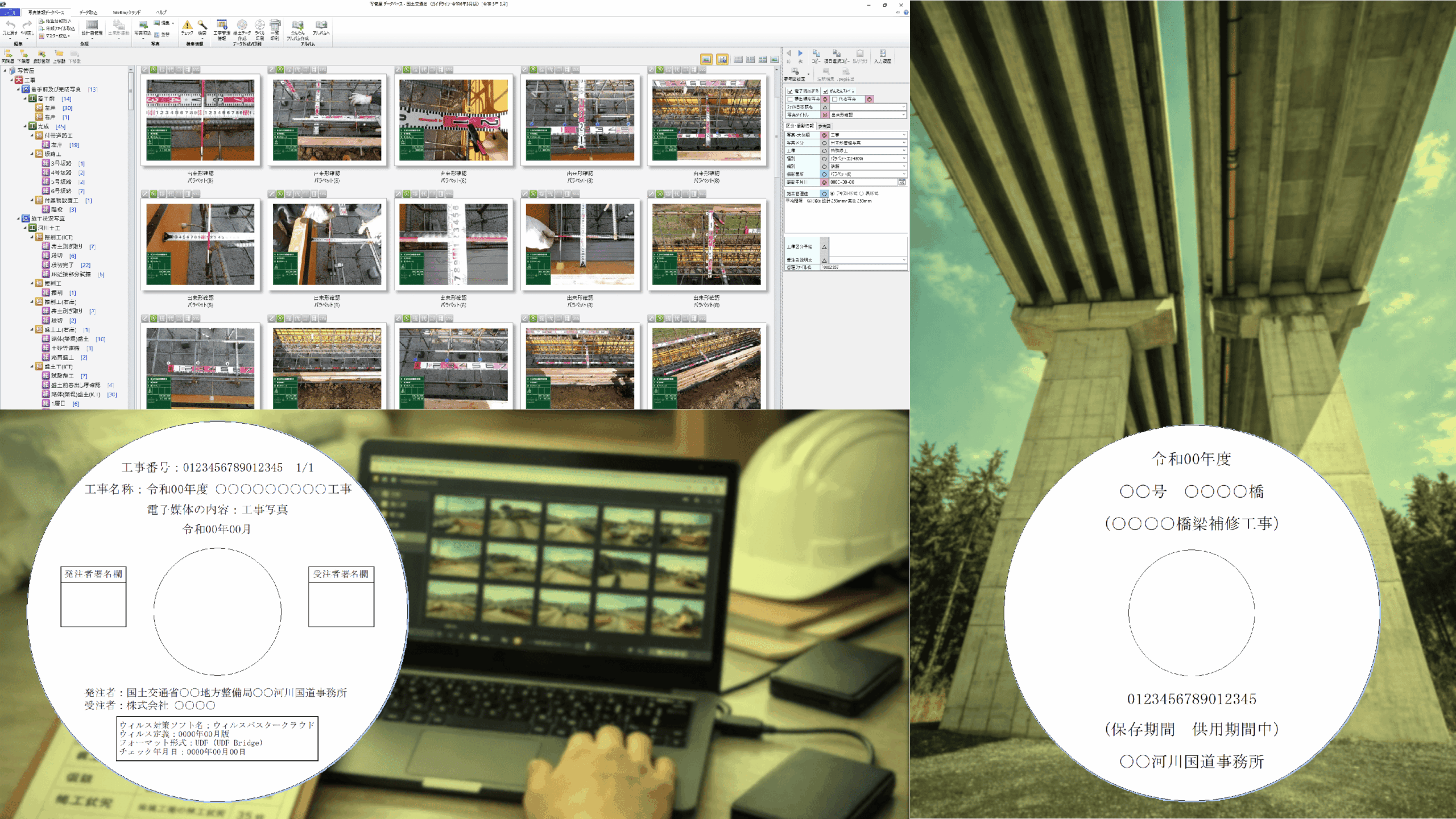Open the 検索 magnifier tool
Screen dimensions: 1456x819
click(x=202, y=26)
